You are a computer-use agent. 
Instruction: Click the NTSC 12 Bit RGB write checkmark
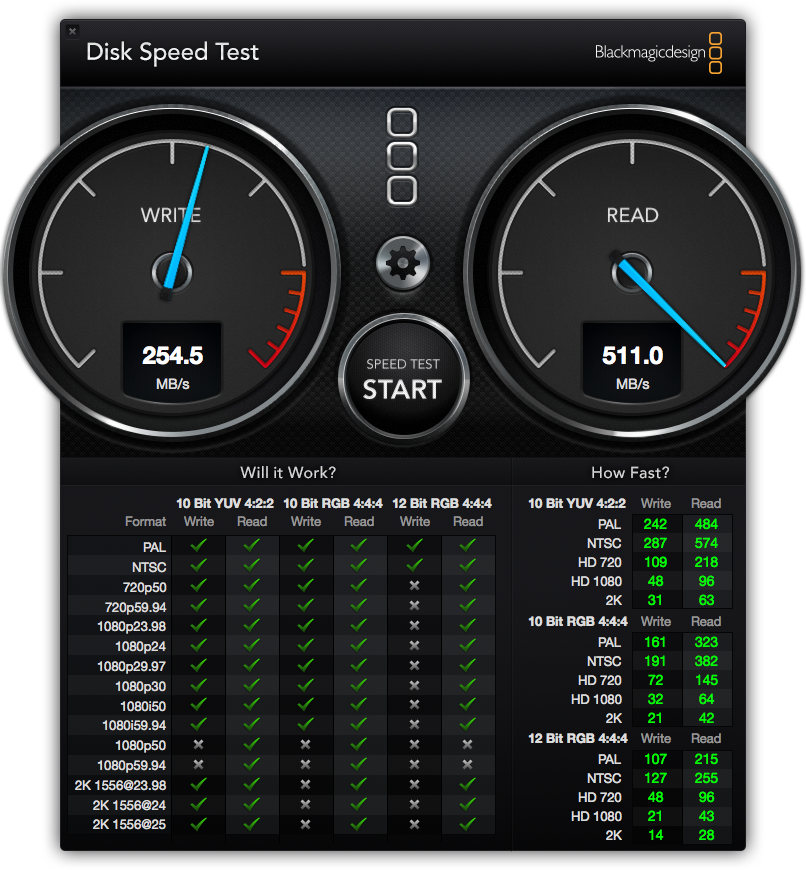coord(414,565)
